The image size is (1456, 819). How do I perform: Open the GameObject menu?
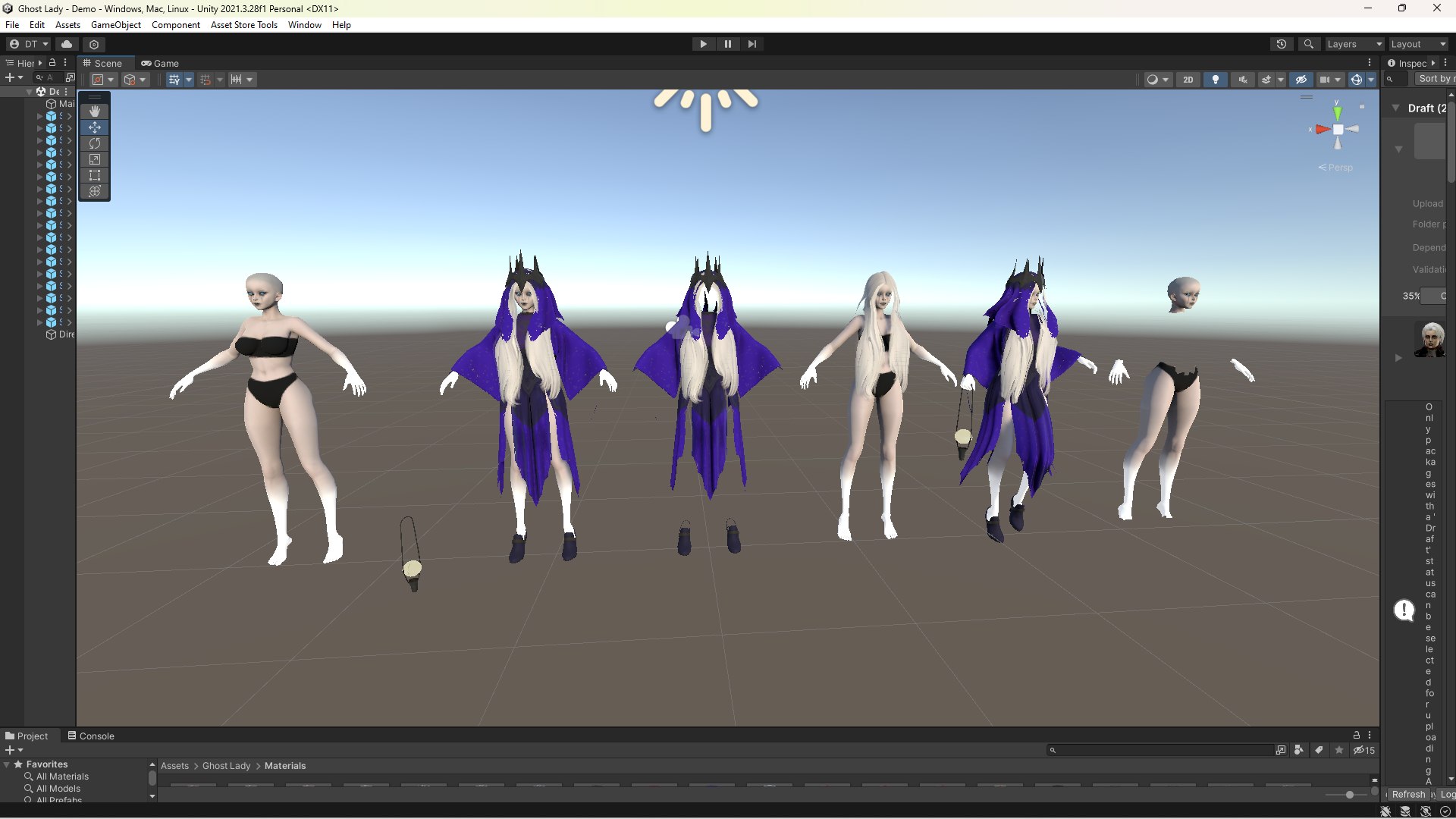(115, 25)
